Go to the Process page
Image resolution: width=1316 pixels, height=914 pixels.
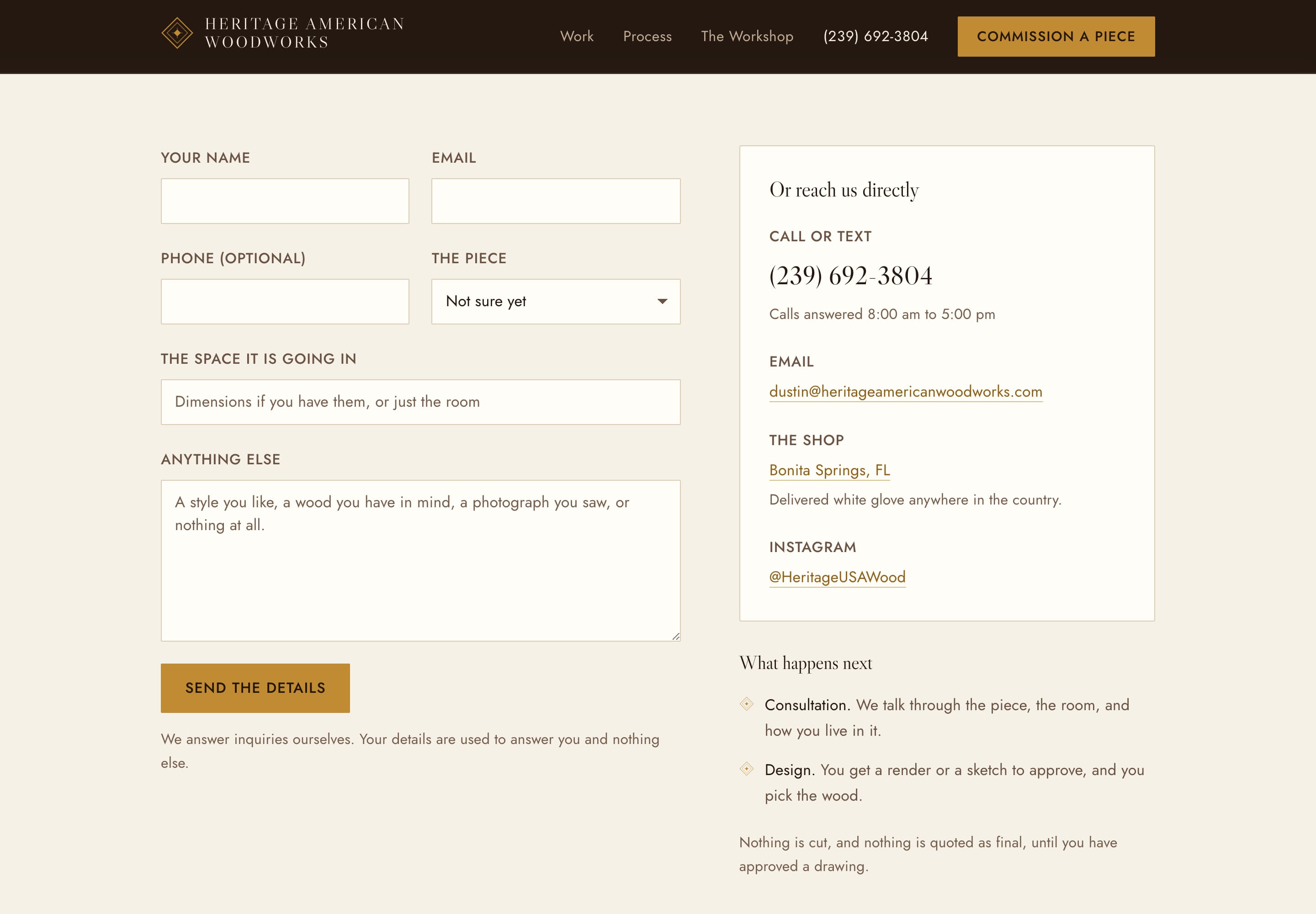click(x=647, y=36)
